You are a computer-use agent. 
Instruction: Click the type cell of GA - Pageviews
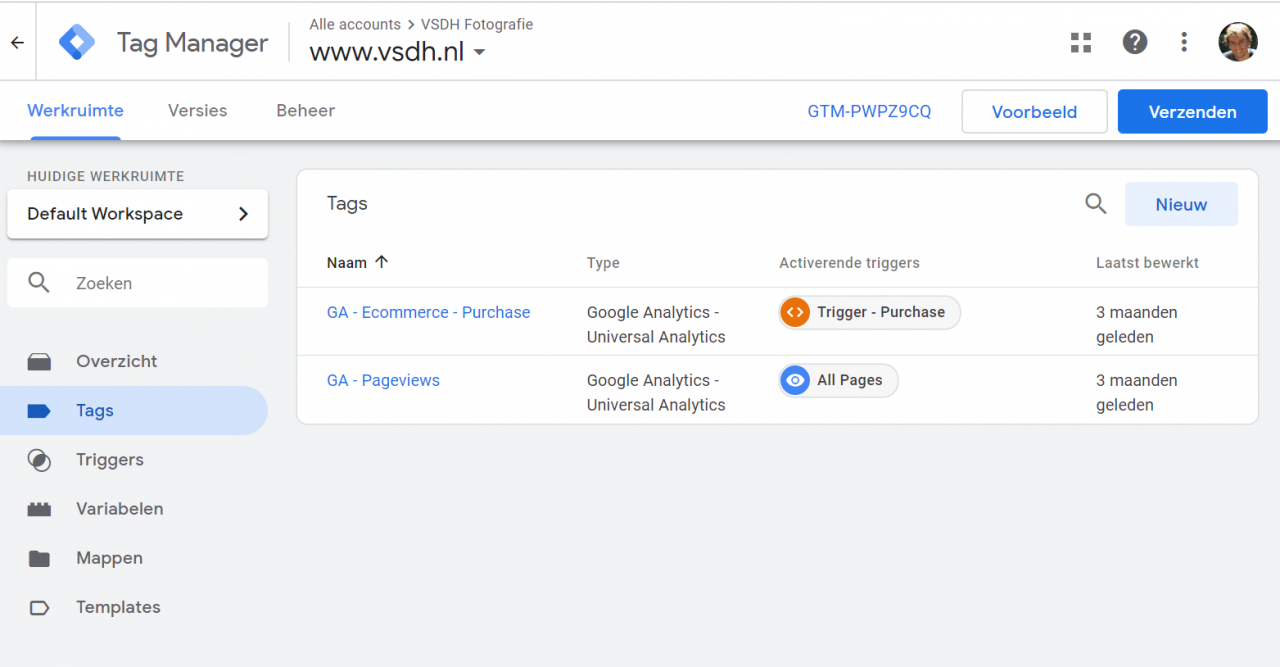(656, 392)
